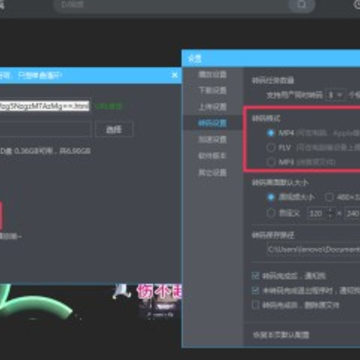Open the history clock icon at top right
The image size is (360, 360).
pos(357,4)
